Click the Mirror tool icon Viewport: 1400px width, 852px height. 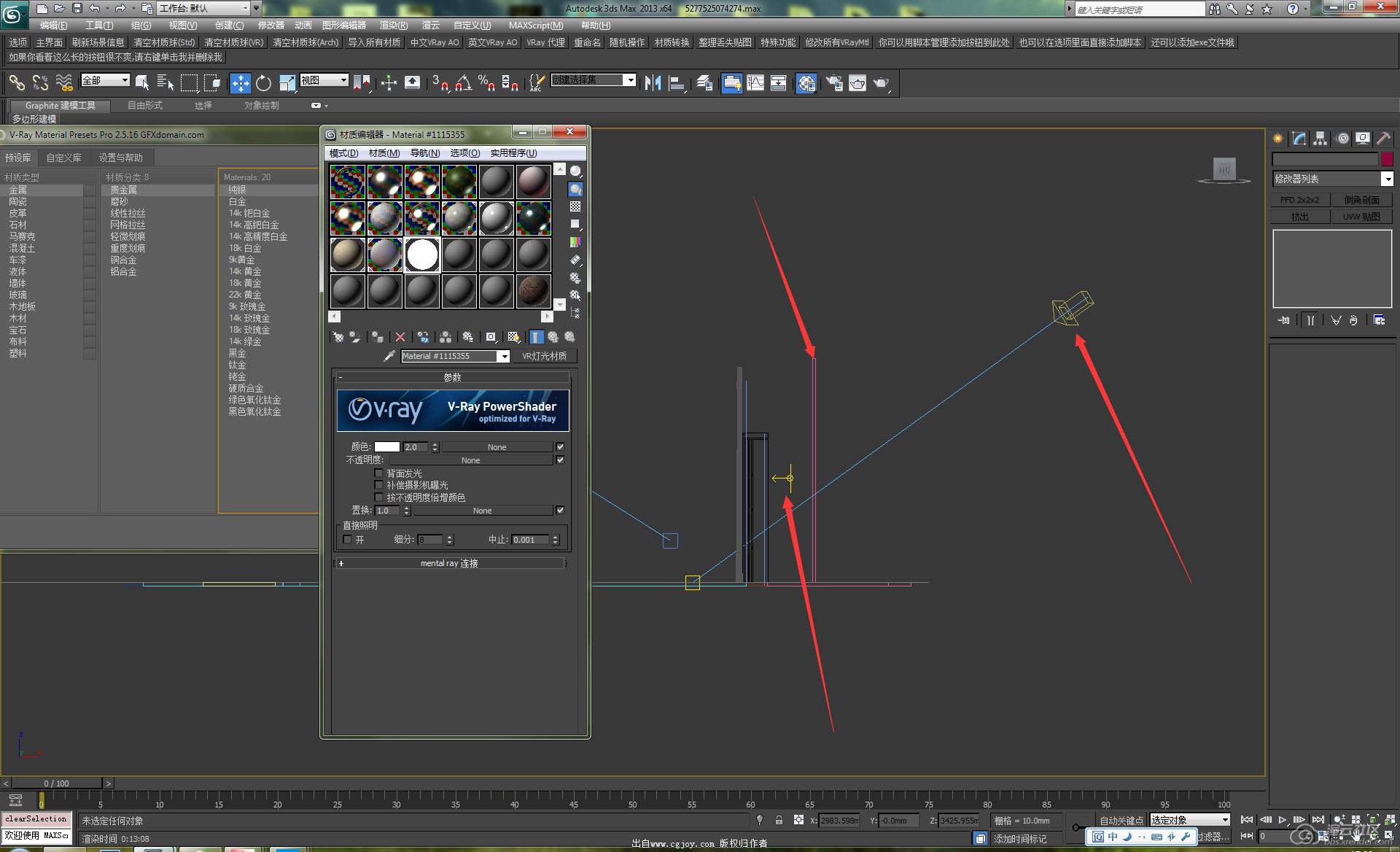point(653,83)
